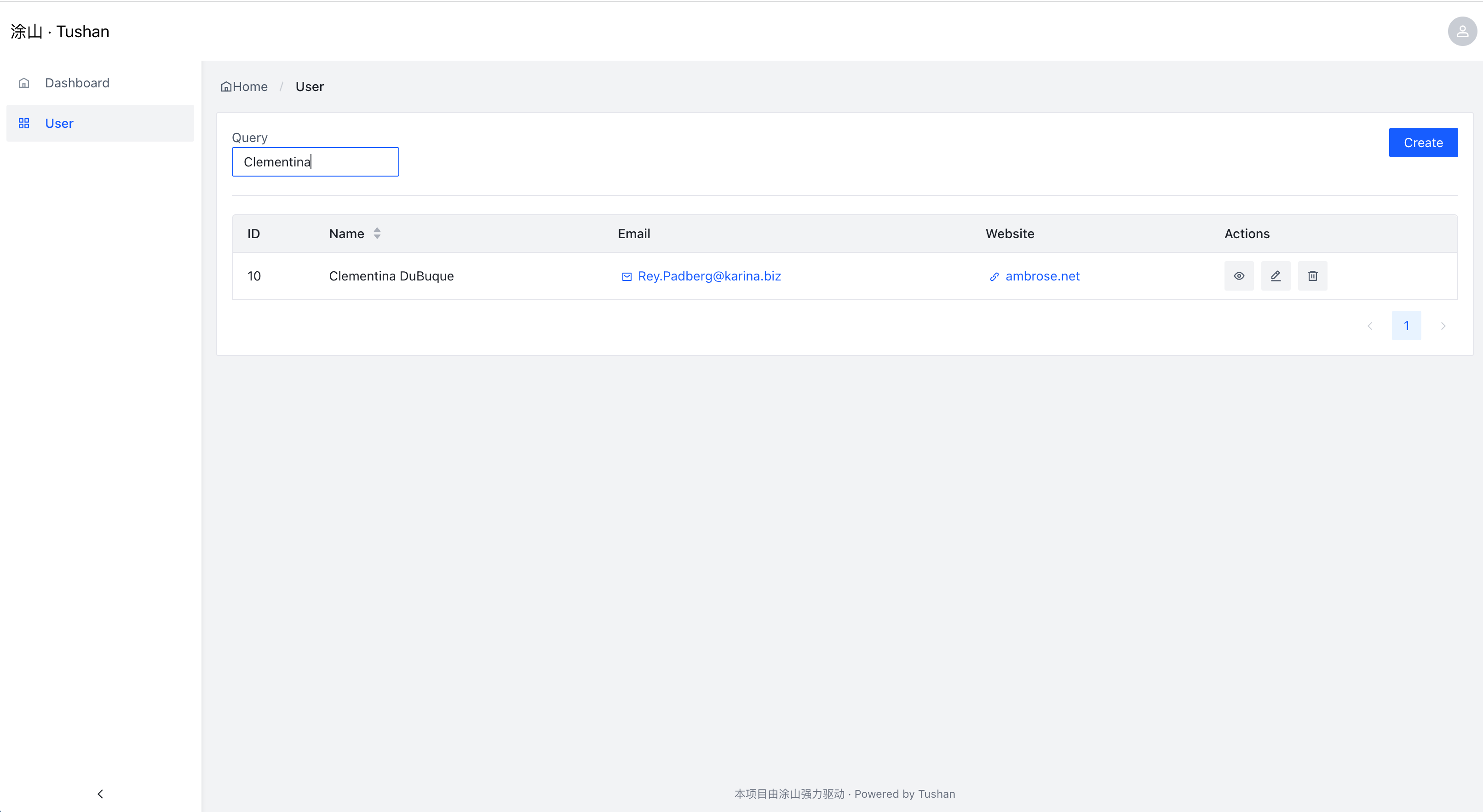Focus the Query search input field

click(315, 162)
